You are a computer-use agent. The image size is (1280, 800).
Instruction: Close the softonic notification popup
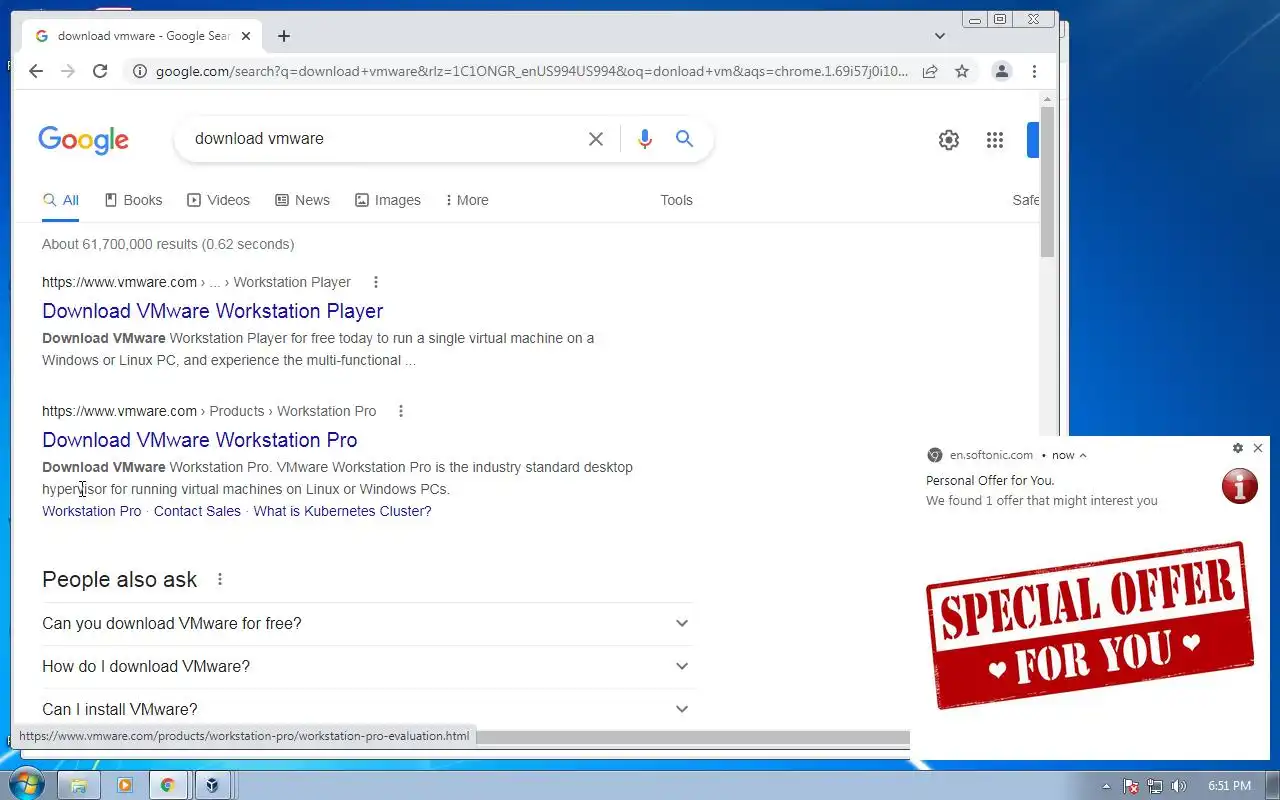[1258, 448]
